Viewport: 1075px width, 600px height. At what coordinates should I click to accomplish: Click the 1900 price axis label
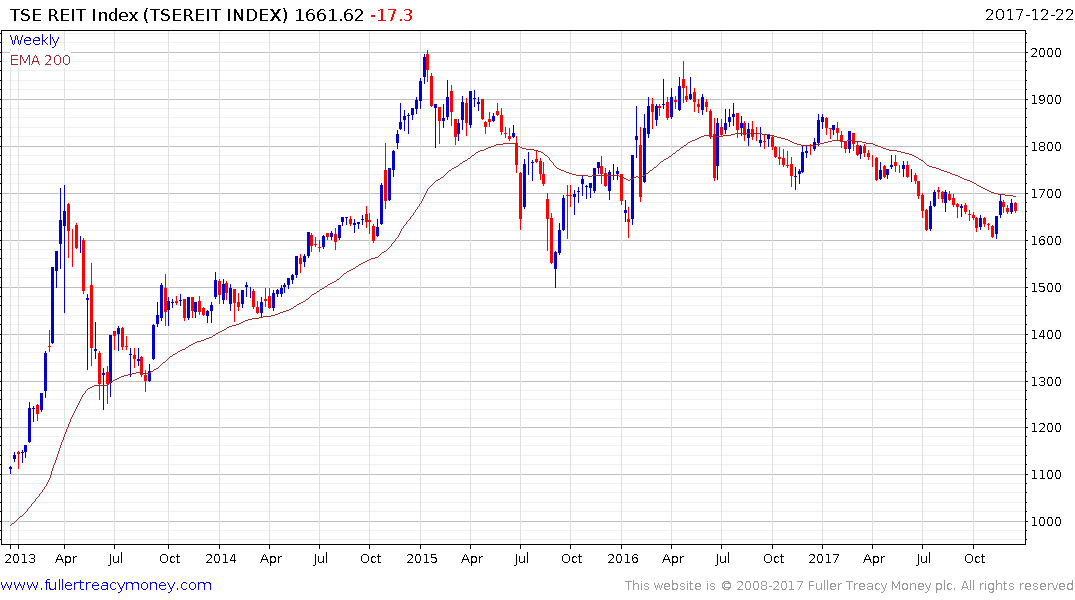(x=1046, y=99)
